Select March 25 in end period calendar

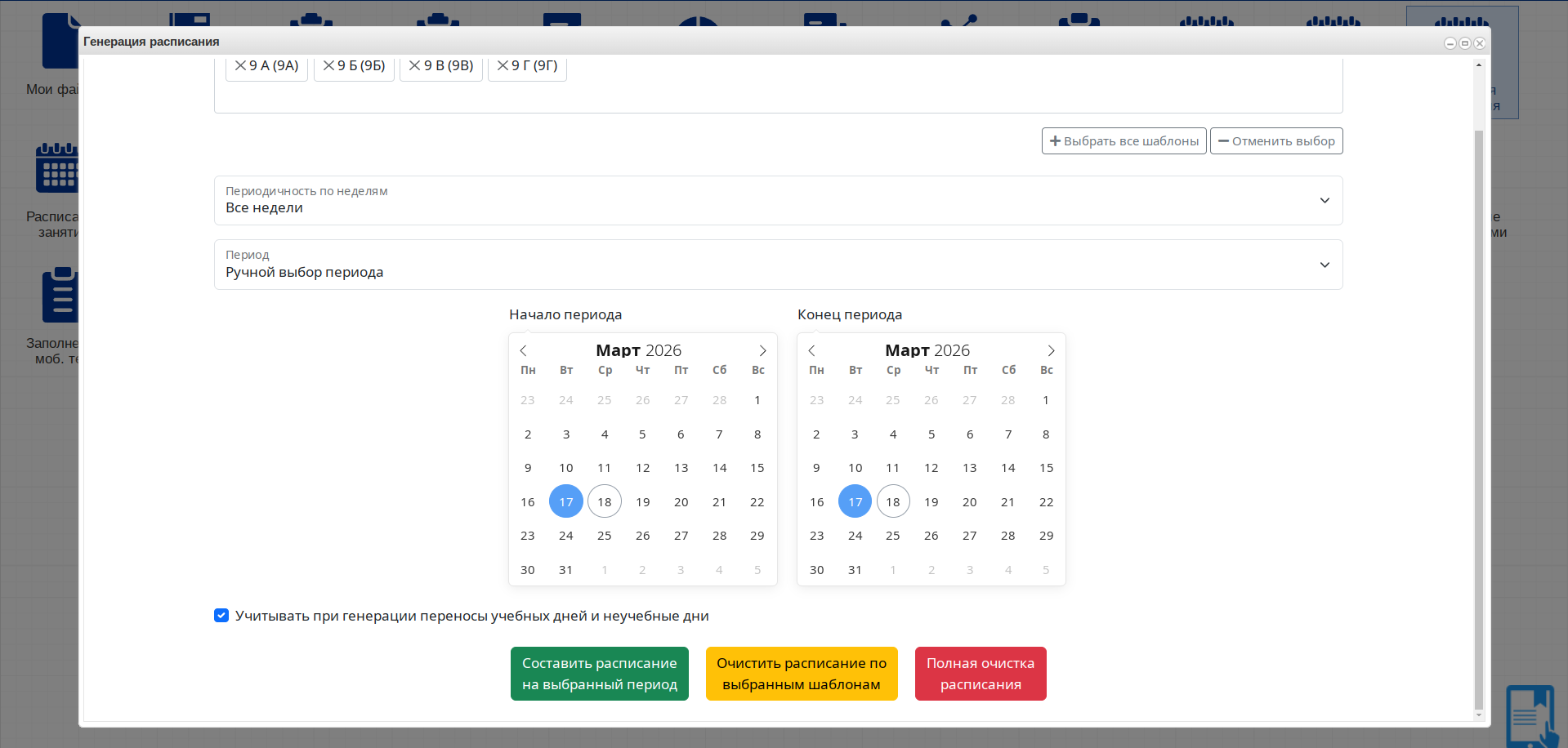[893, 536]
